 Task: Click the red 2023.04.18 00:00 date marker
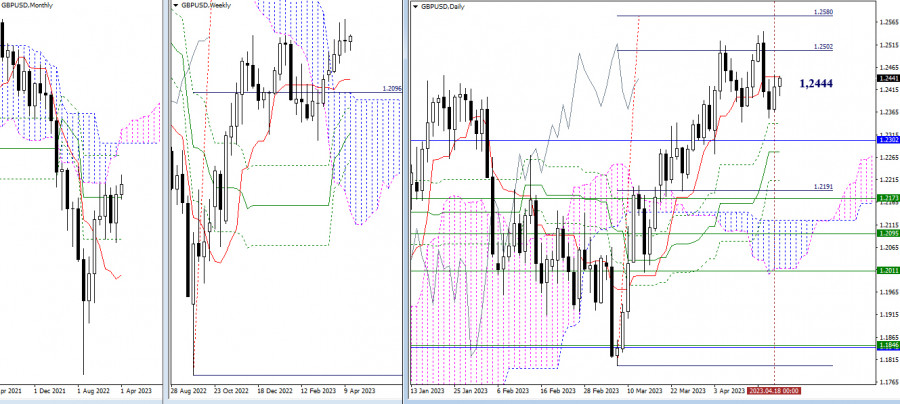tap(774, 390)
